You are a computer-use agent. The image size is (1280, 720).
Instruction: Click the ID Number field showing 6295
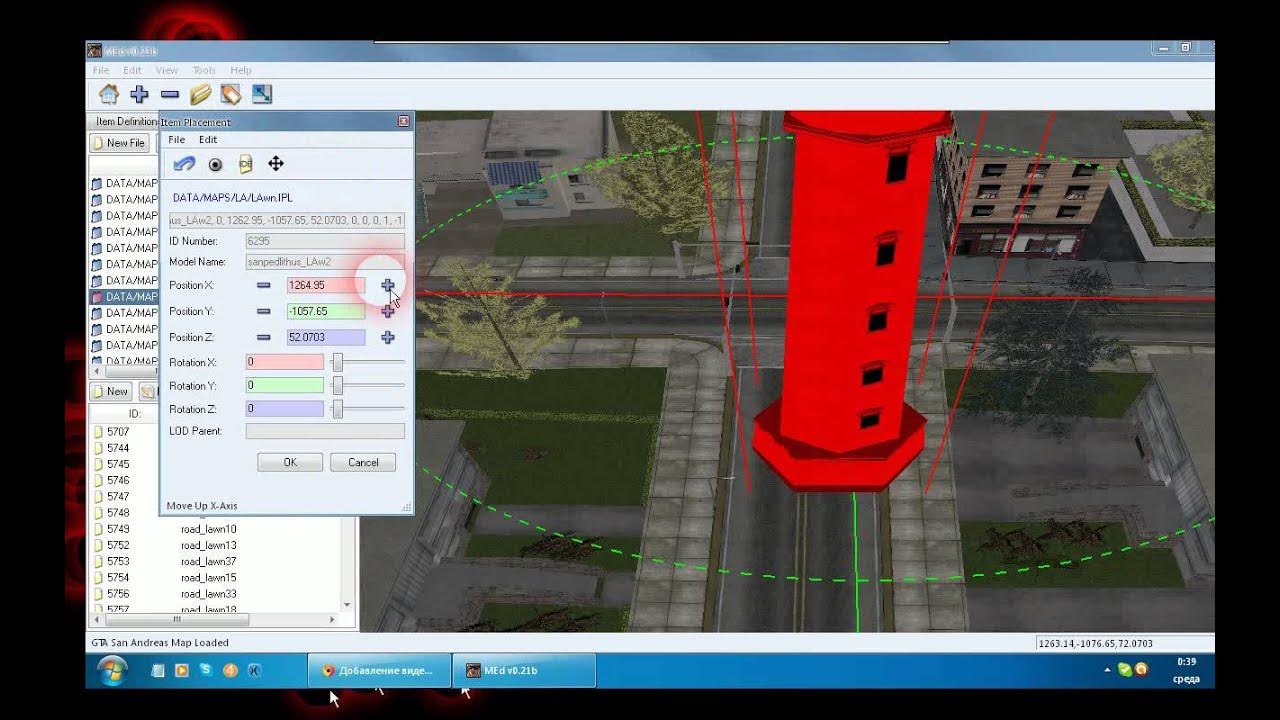[x=325, y=241]
